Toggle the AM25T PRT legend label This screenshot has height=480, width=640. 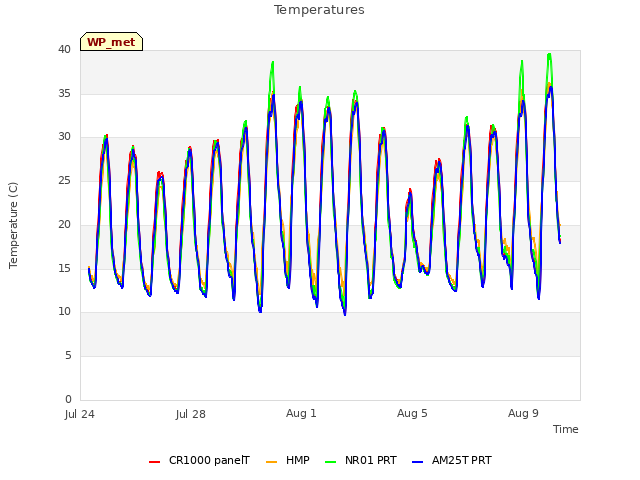point(462,460)
